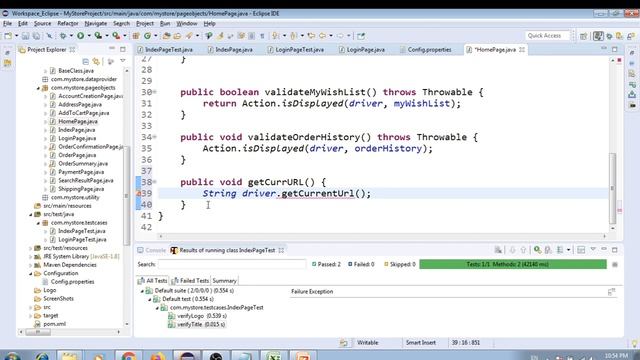Click the layout icon beside Failure Exception
The width and height of the screenshot is (640, 360).
(x=611, y=292)
